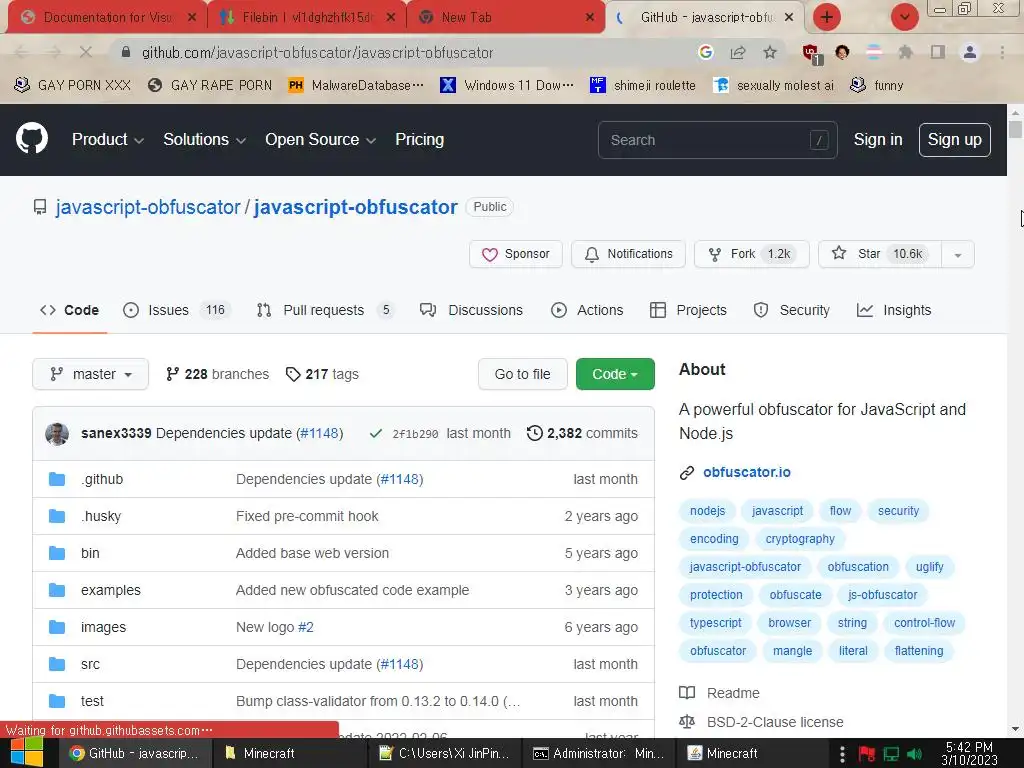Open the green Code dropdown button
This screenshot has height=768, width=1024.
(615, 374)
